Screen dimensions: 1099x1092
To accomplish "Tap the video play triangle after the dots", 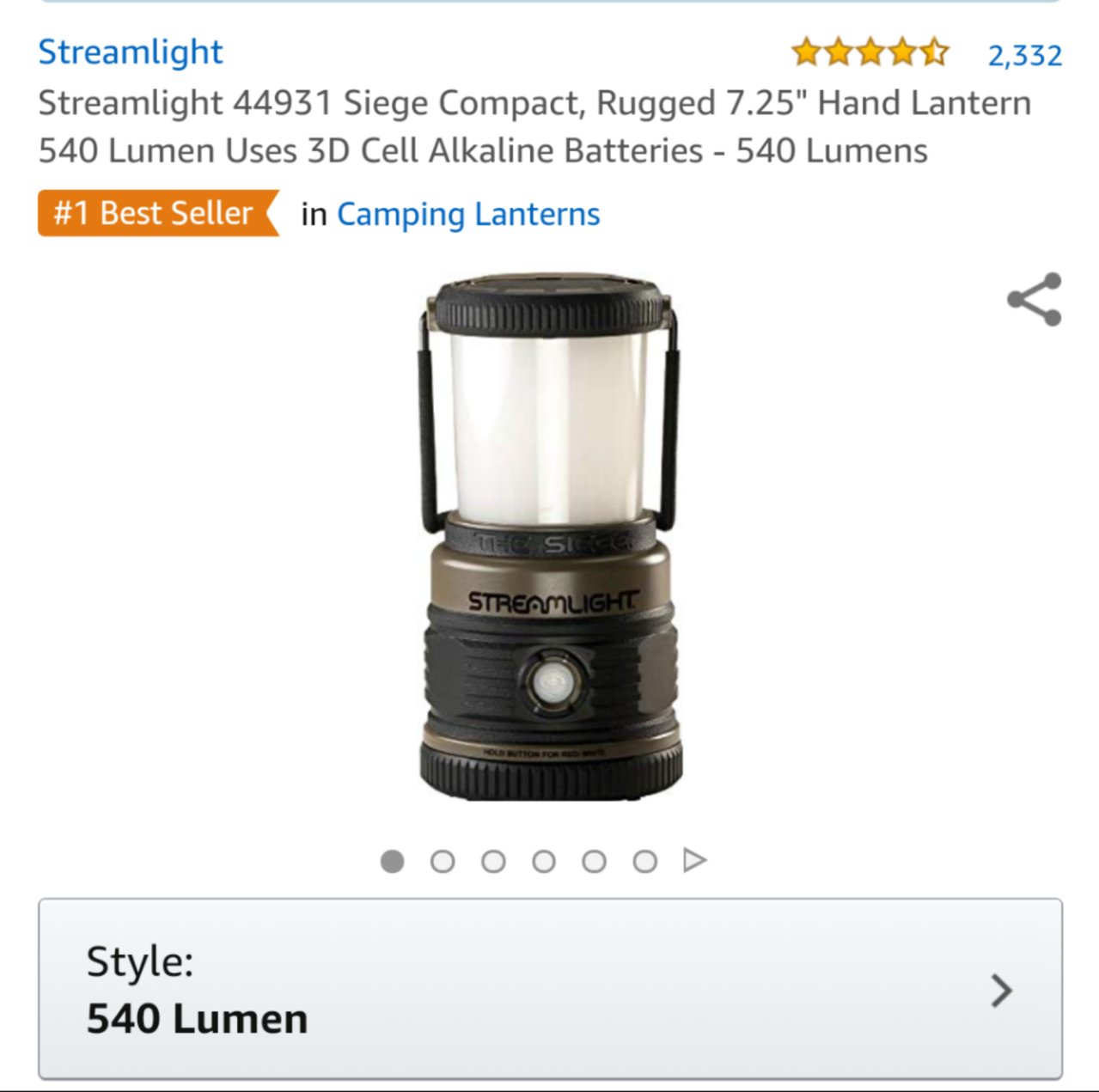I will point(694,860).
